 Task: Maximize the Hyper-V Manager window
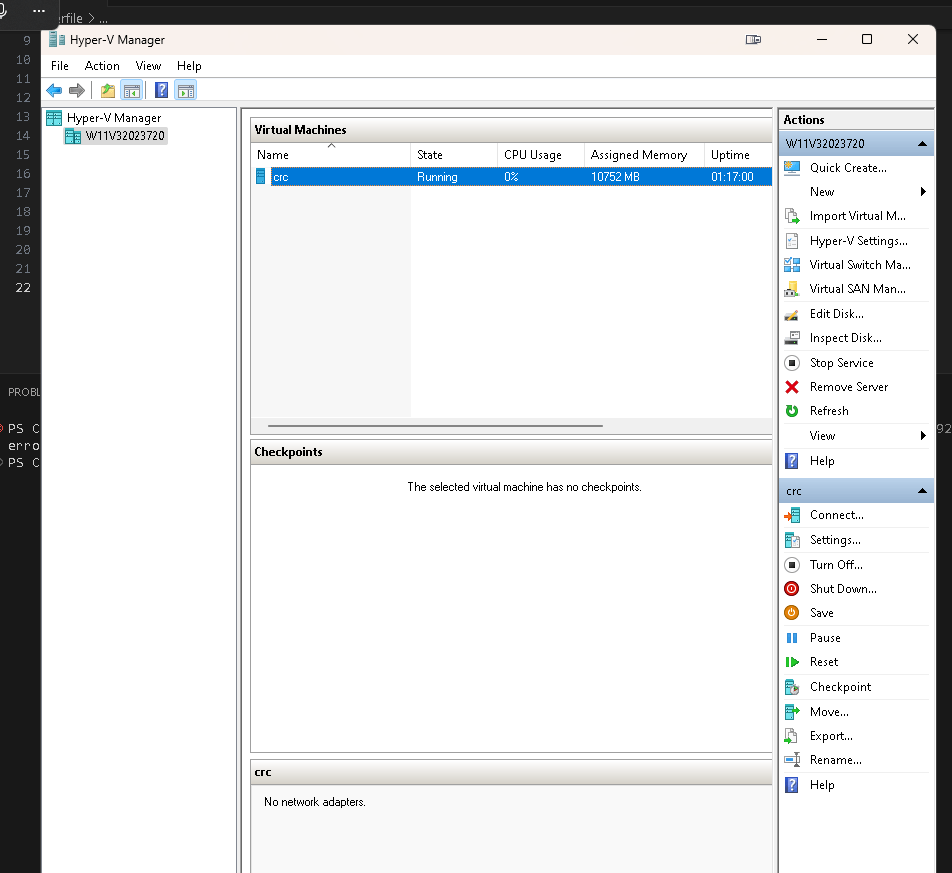[867, 39]
